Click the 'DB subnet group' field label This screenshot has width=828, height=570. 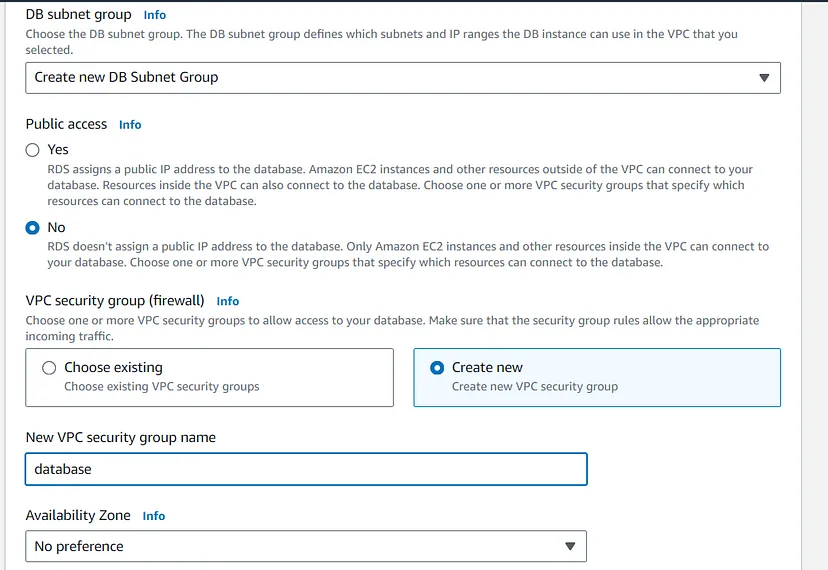coord(78,14)
